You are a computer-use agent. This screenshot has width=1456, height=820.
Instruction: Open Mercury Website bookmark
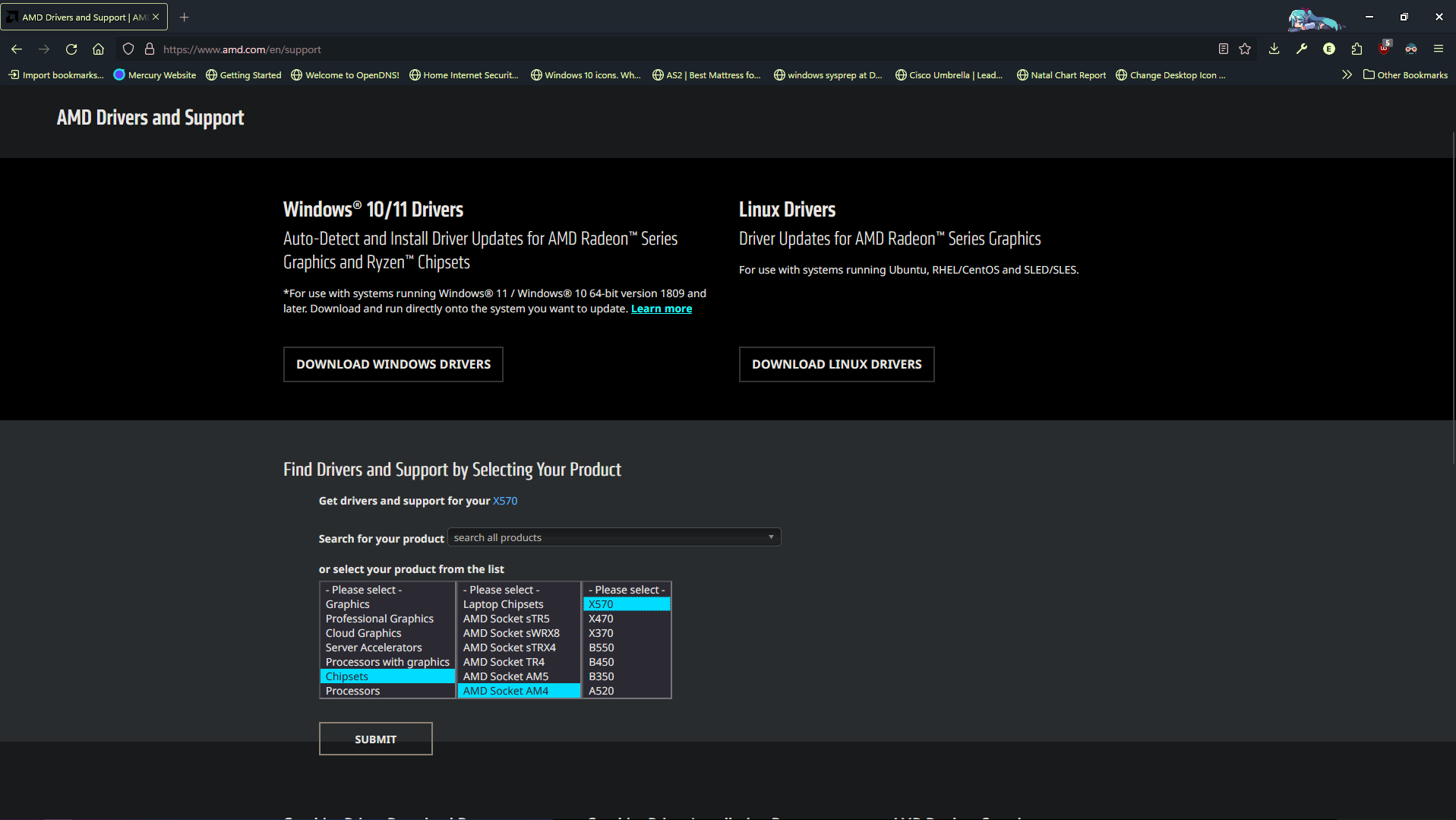pyautogui.click(x=154, y=74)
